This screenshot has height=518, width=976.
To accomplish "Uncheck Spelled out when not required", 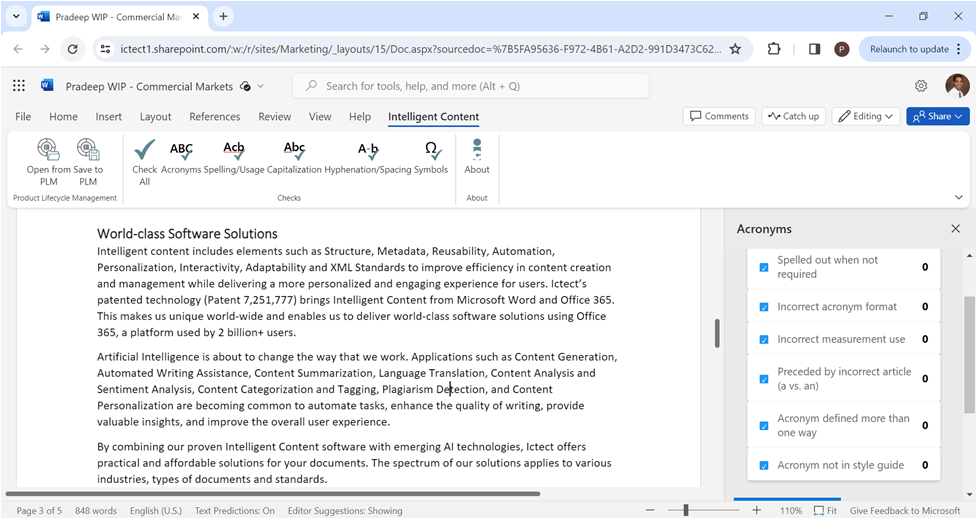I will point(764,267).
